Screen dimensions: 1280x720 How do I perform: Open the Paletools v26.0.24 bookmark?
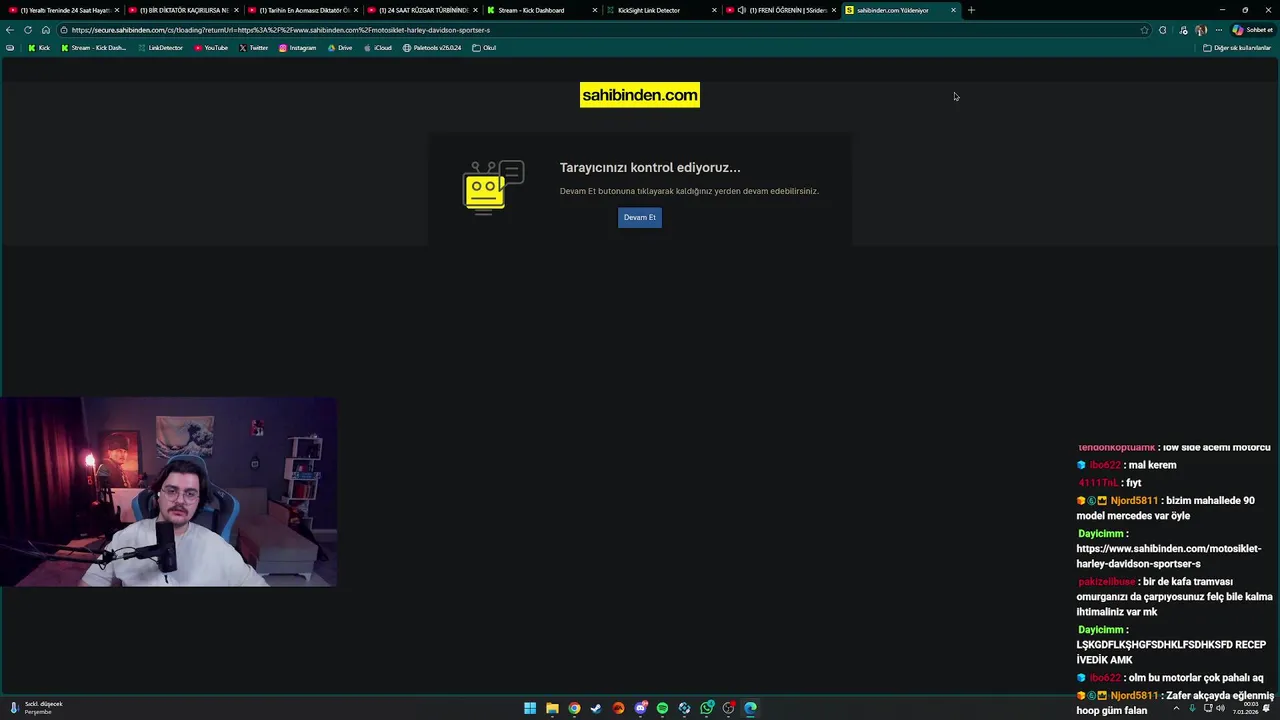pos(432,48)
